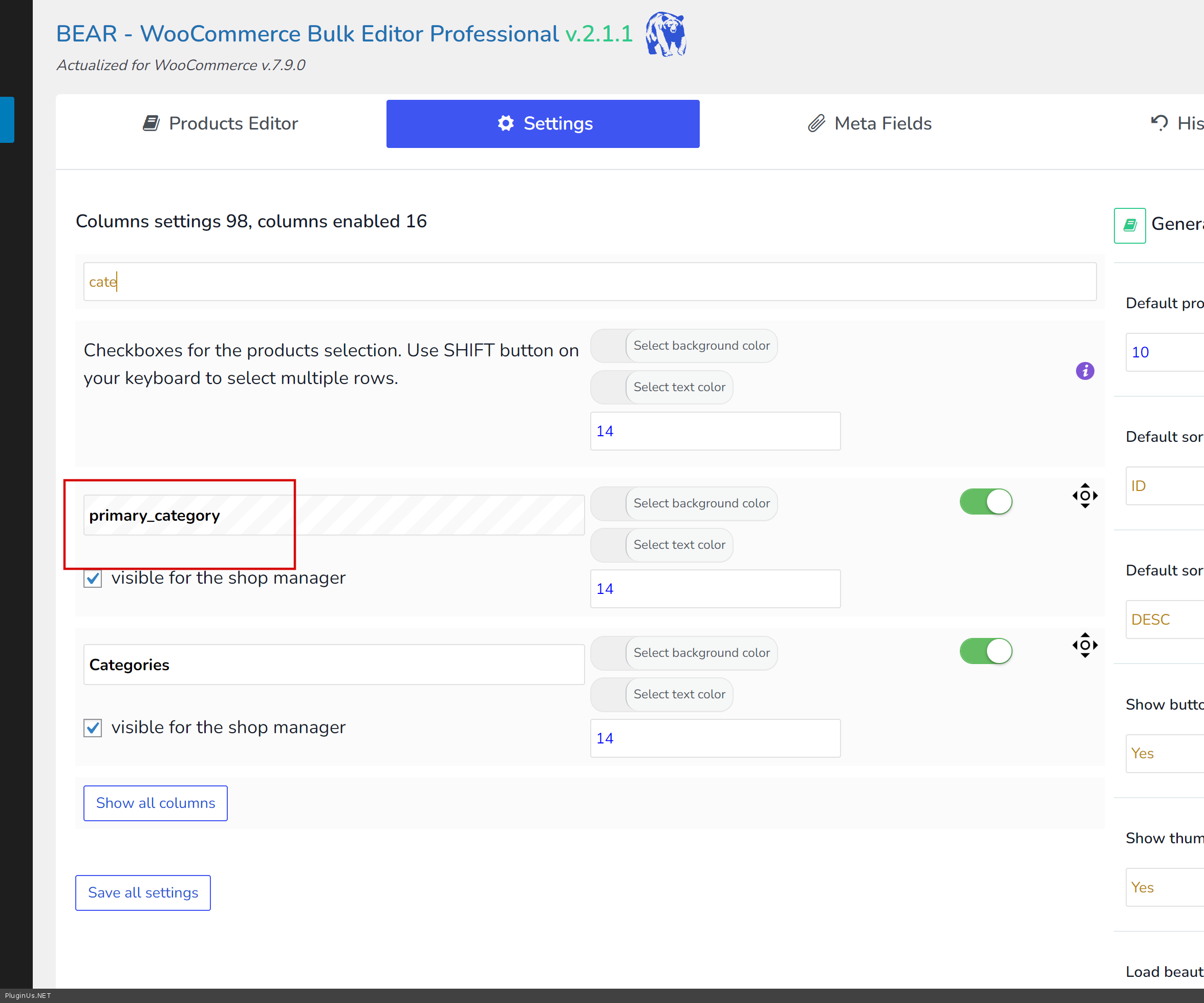The image size is (1204, 1003).
Task: Click the green book icon beside General
Action: [1129, 225]
